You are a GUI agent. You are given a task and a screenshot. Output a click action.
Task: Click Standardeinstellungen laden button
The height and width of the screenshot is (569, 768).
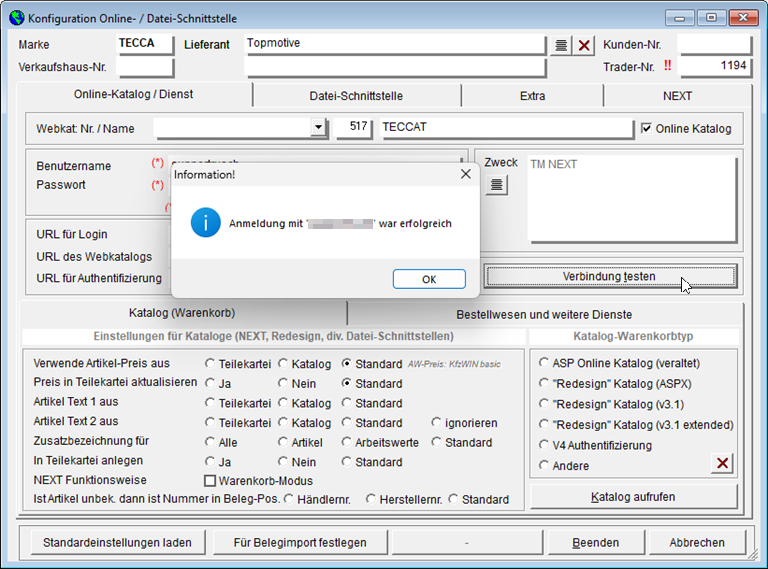point(118,543)
